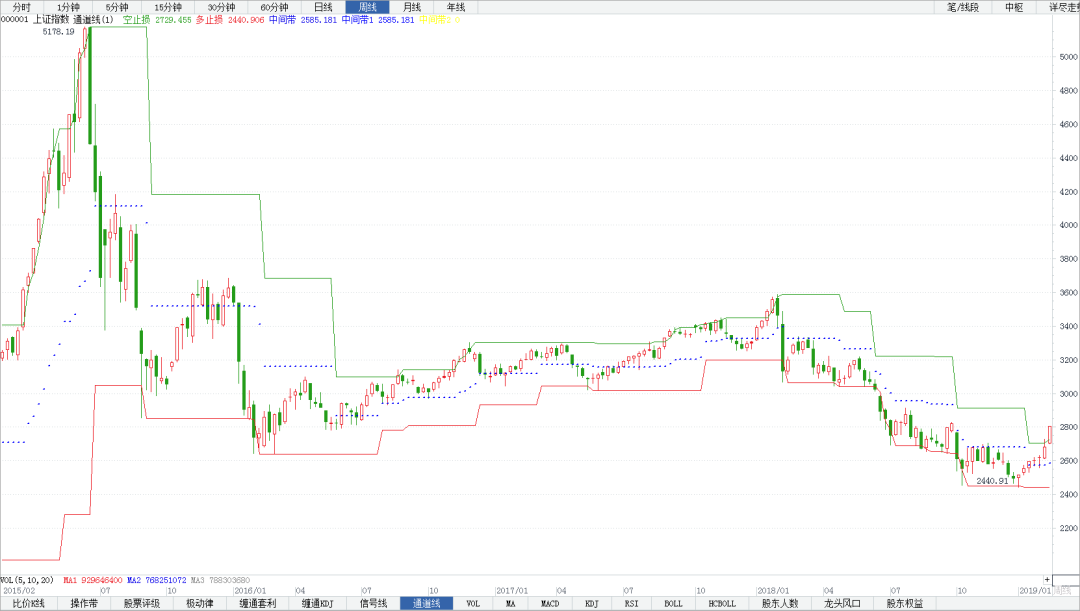1080x611 pixels.
Task: Switch to the 缠通套利 indicator
Action: click(257, 604)
